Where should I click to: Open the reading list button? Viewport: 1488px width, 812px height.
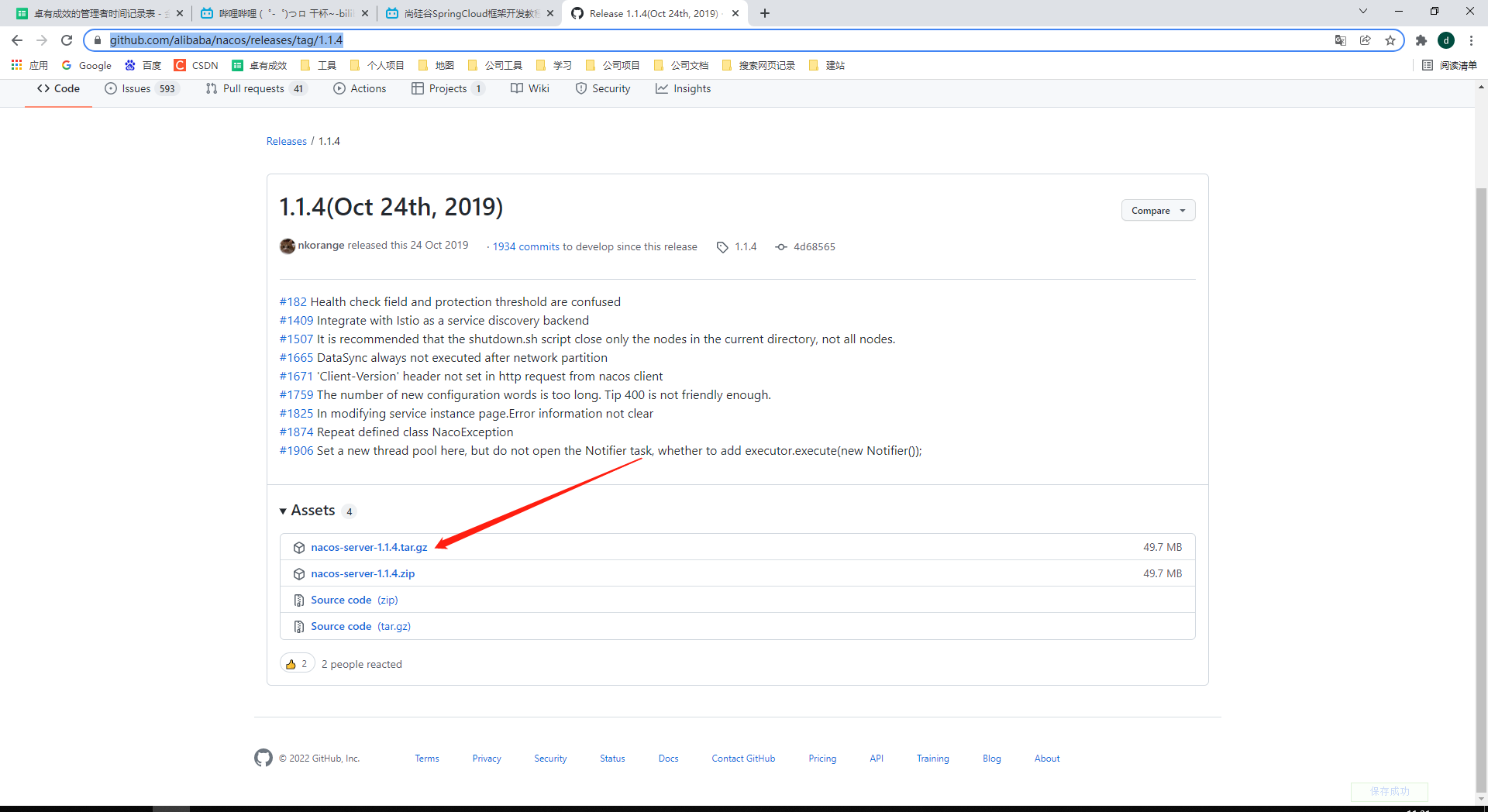pos(1450,65)
